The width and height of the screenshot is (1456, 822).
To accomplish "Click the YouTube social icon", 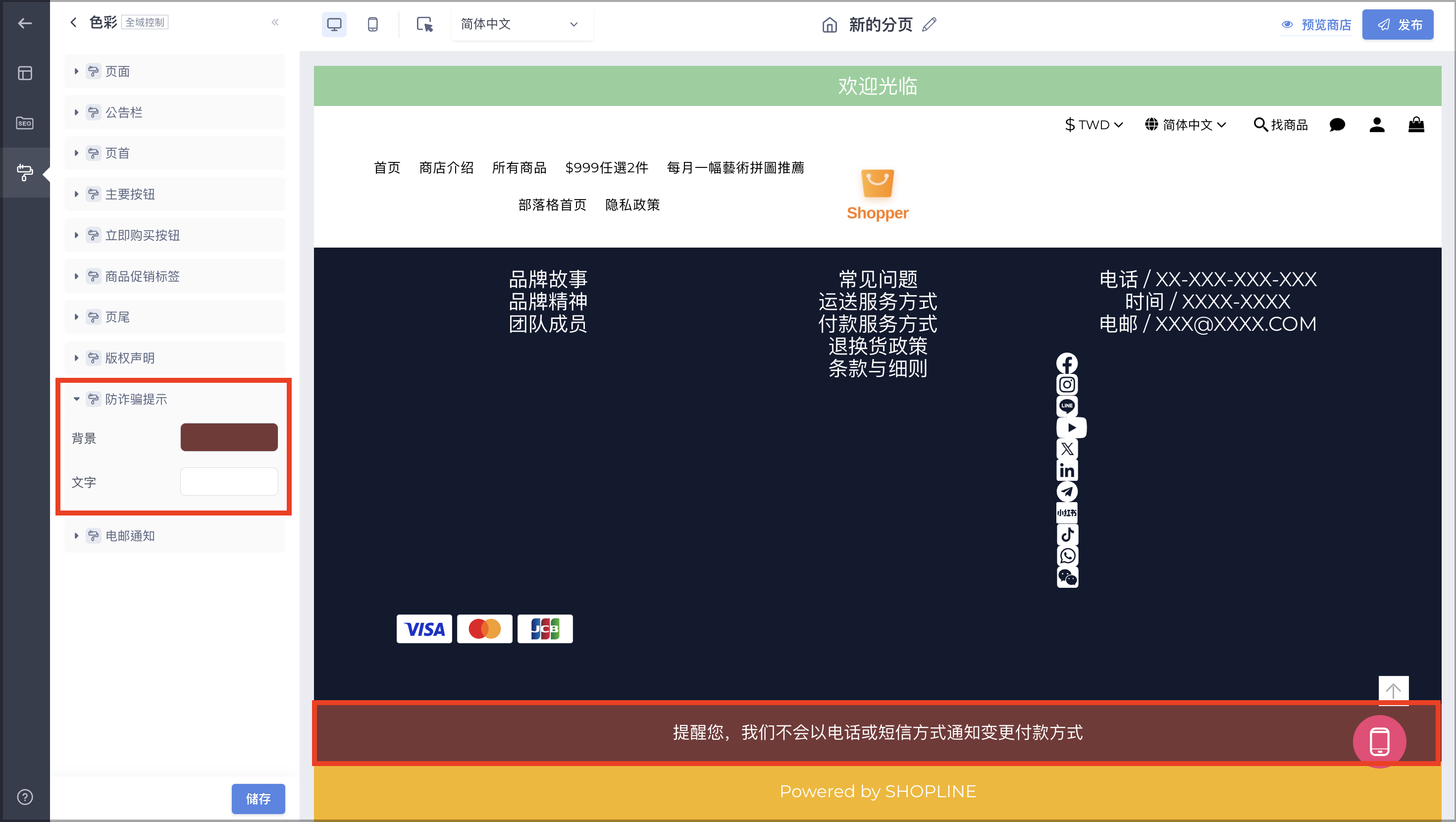I will (1071, 427).
